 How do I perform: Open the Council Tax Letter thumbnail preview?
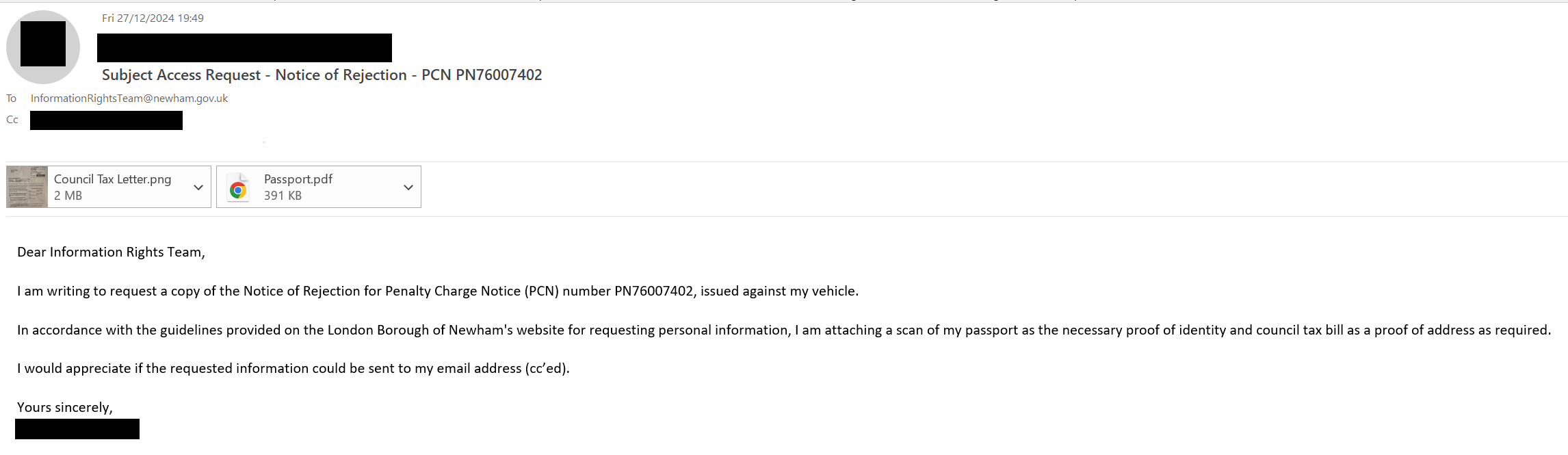(x=27, y=187)
